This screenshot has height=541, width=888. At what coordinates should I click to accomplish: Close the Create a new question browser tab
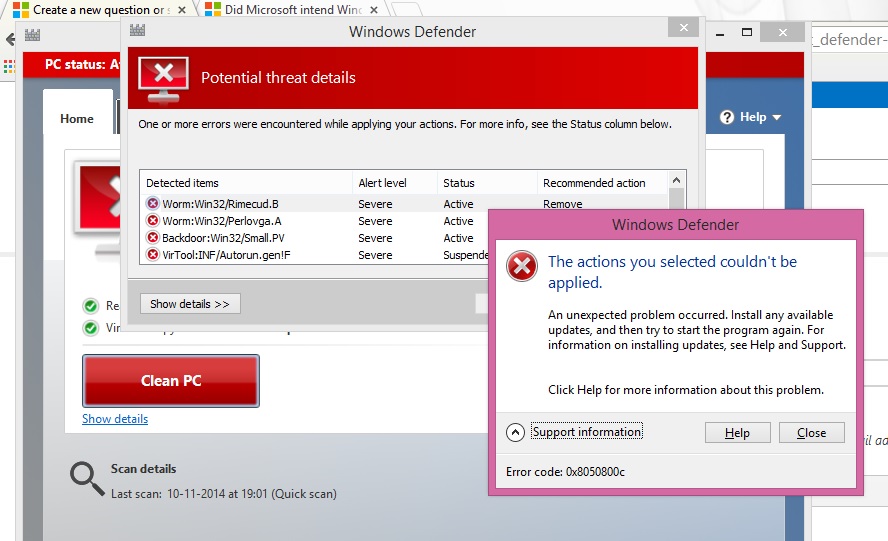click(181, 10)
